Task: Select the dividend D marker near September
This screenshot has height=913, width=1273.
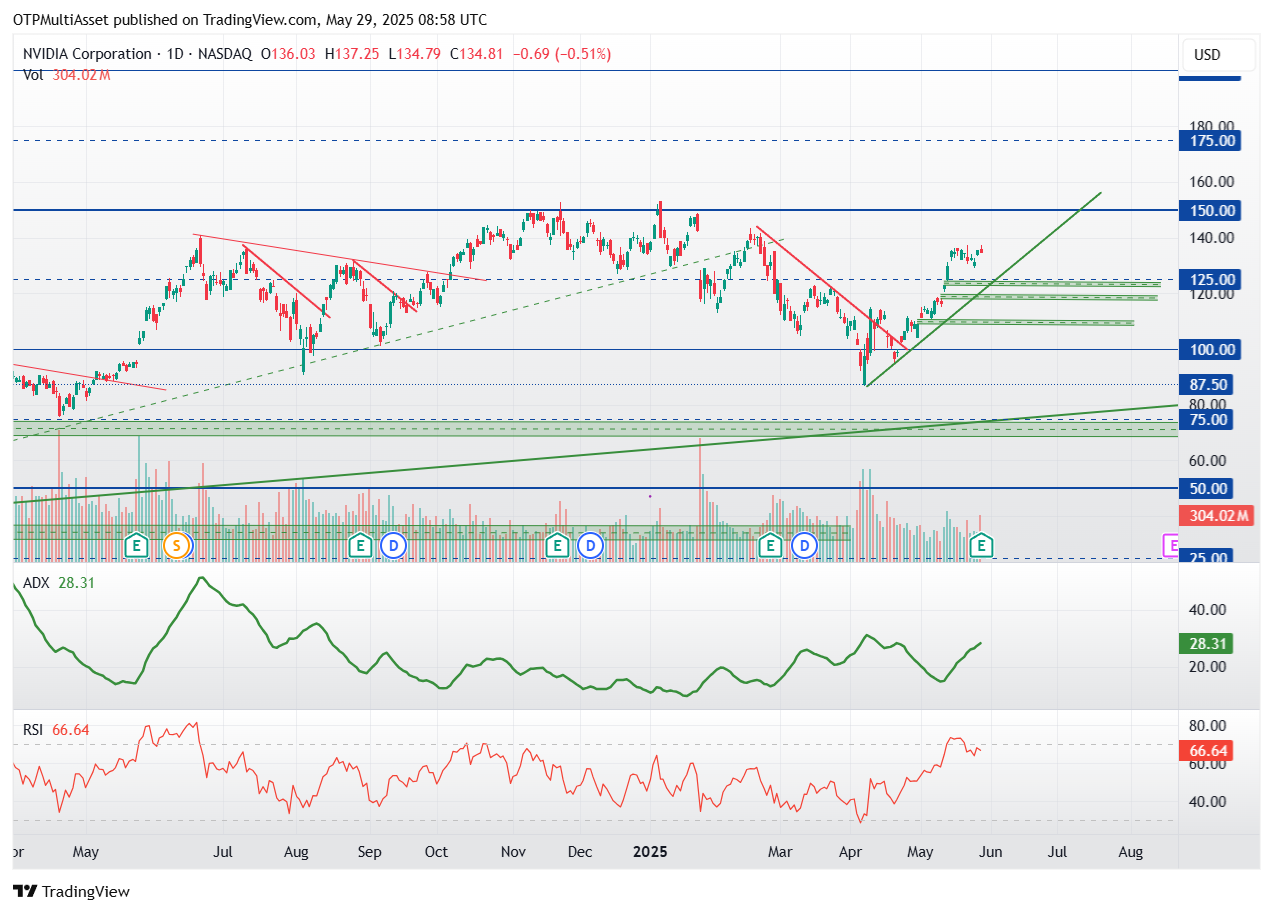Action: (x=394, y=545)
